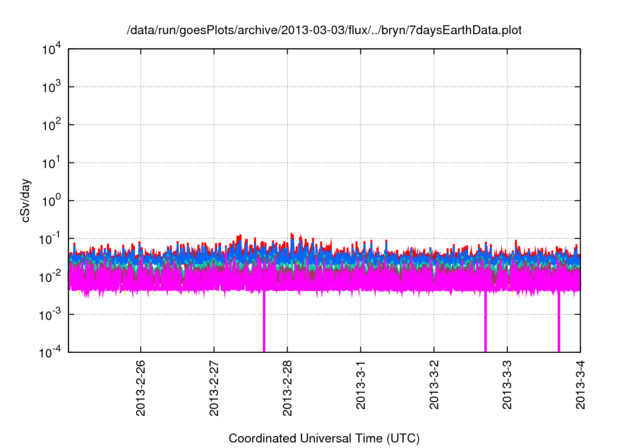Click the 2013-2-28 date tick label
The height and width of the screenshot is (448, 640).
pos(287,388)
